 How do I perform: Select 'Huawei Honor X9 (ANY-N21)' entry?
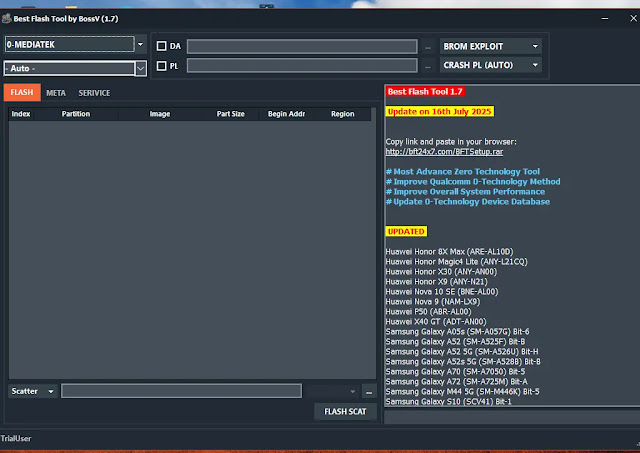pos(437,282)
